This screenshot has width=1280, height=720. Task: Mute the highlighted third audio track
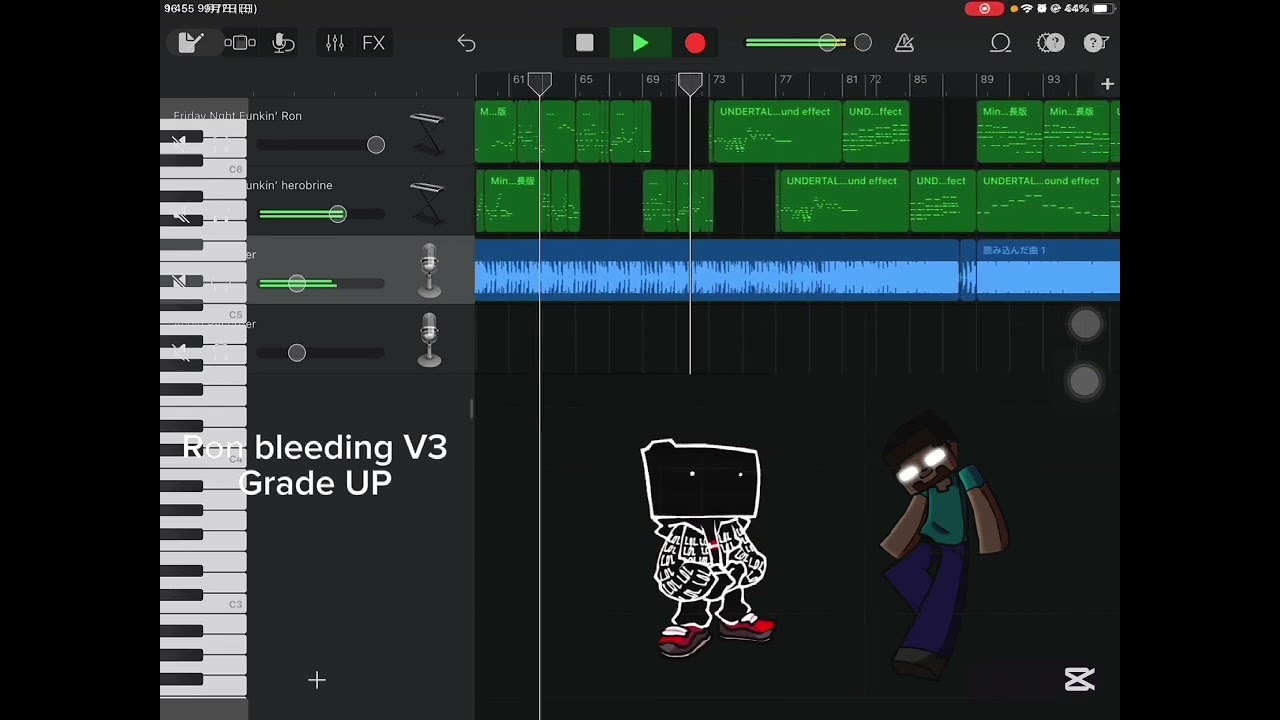[x=180, y=282]
